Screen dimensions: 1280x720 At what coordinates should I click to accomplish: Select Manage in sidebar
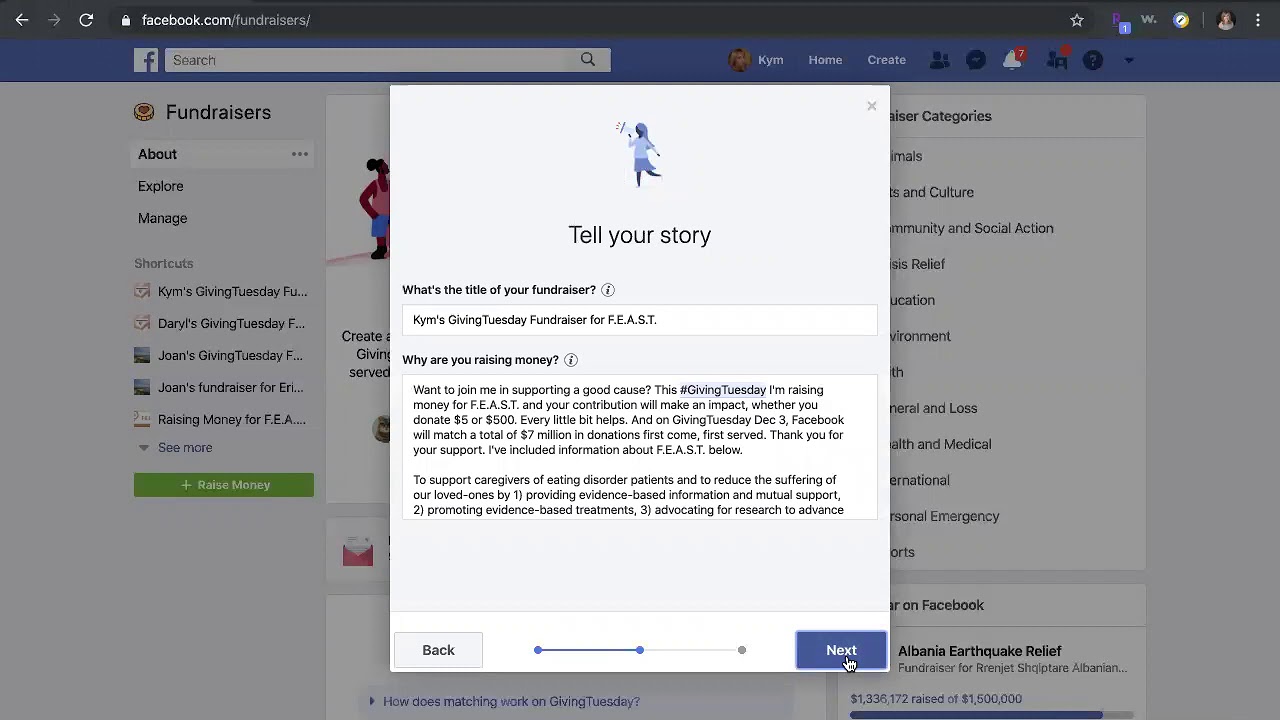[x=162, y=218]
